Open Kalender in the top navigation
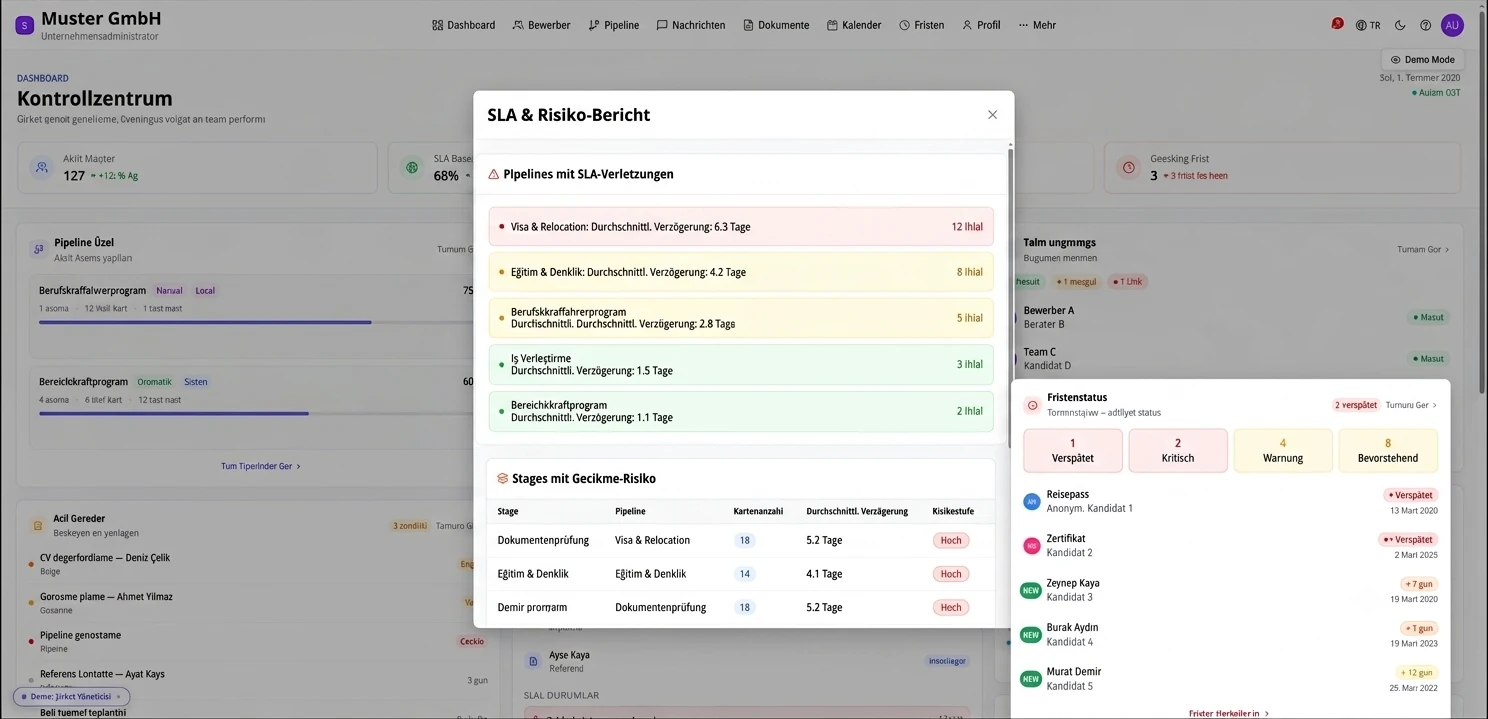1488x719 pixels. pyautogui.click(x=854, y=25)
